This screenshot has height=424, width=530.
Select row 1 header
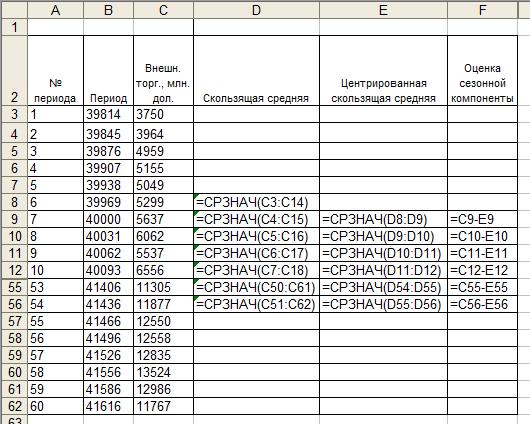14,27
